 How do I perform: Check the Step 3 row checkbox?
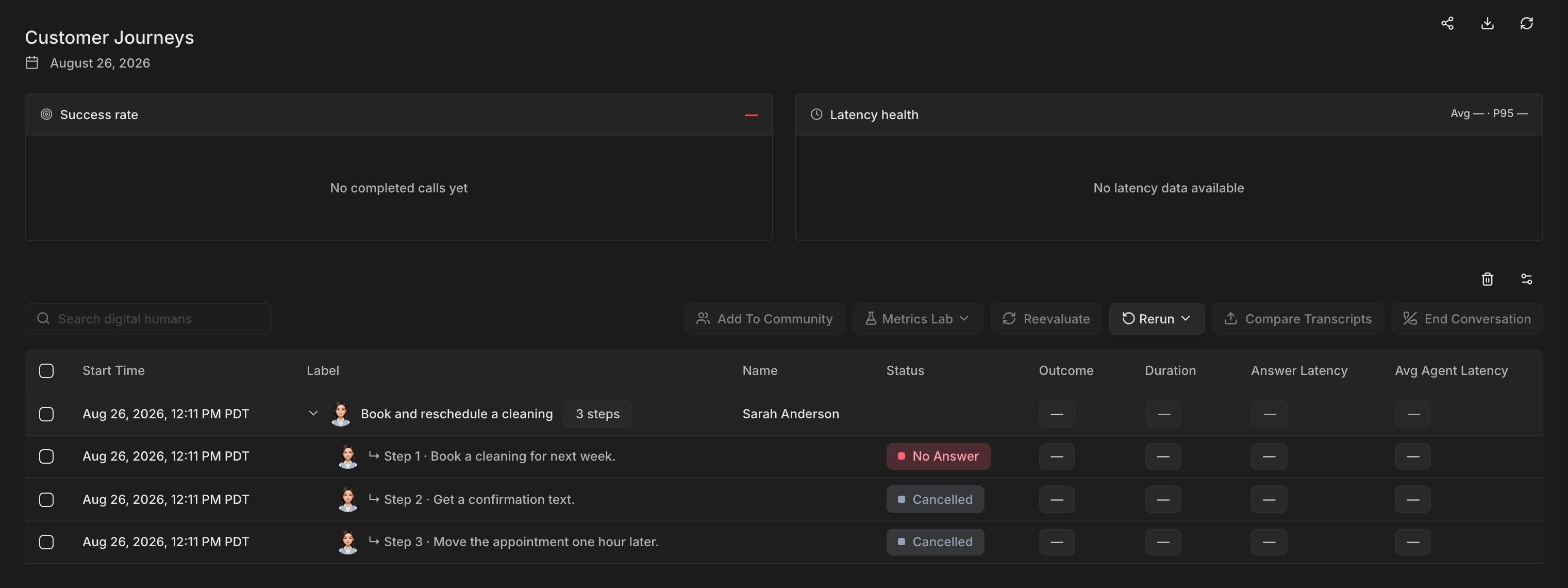(x=46, y=542)
